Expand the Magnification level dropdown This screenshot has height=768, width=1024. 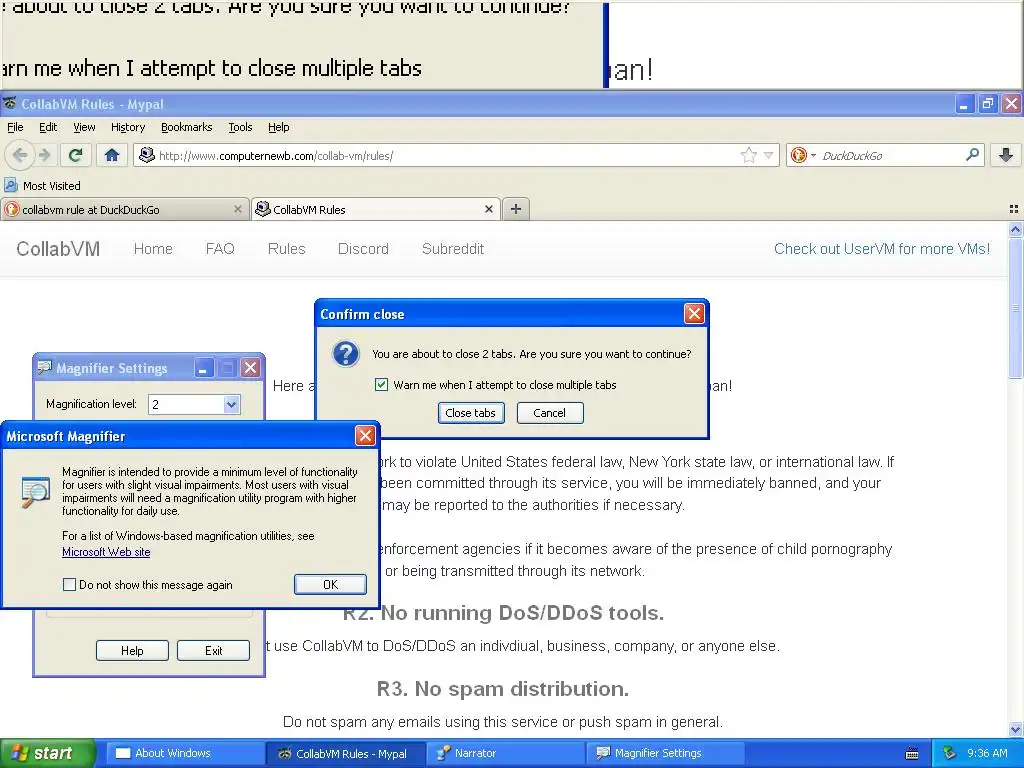click(231, 404)
